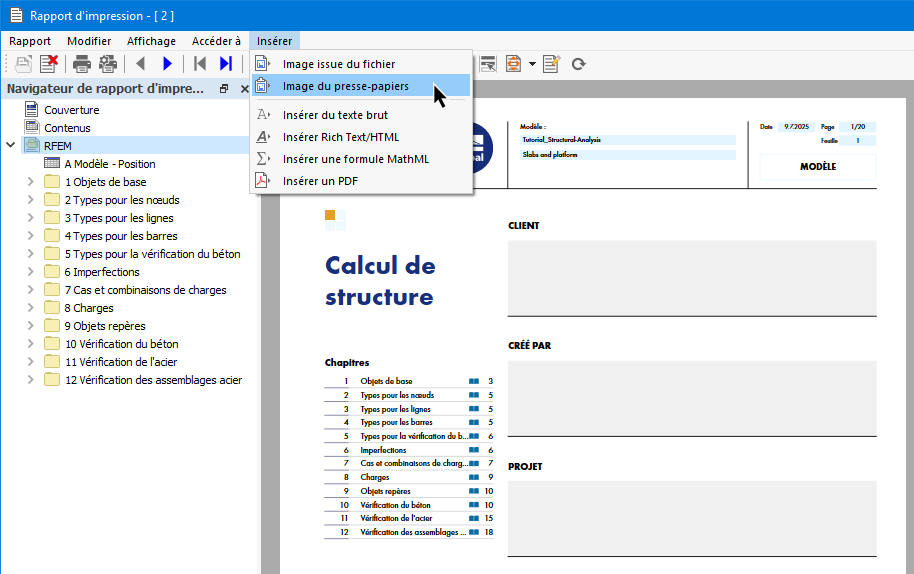
Task: Open the printer settings icon
Action: point(108,64)
